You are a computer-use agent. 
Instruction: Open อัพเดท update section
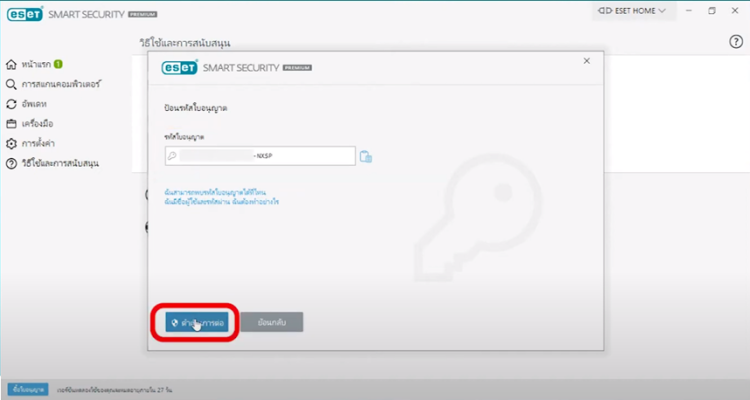tap(34, 104)
